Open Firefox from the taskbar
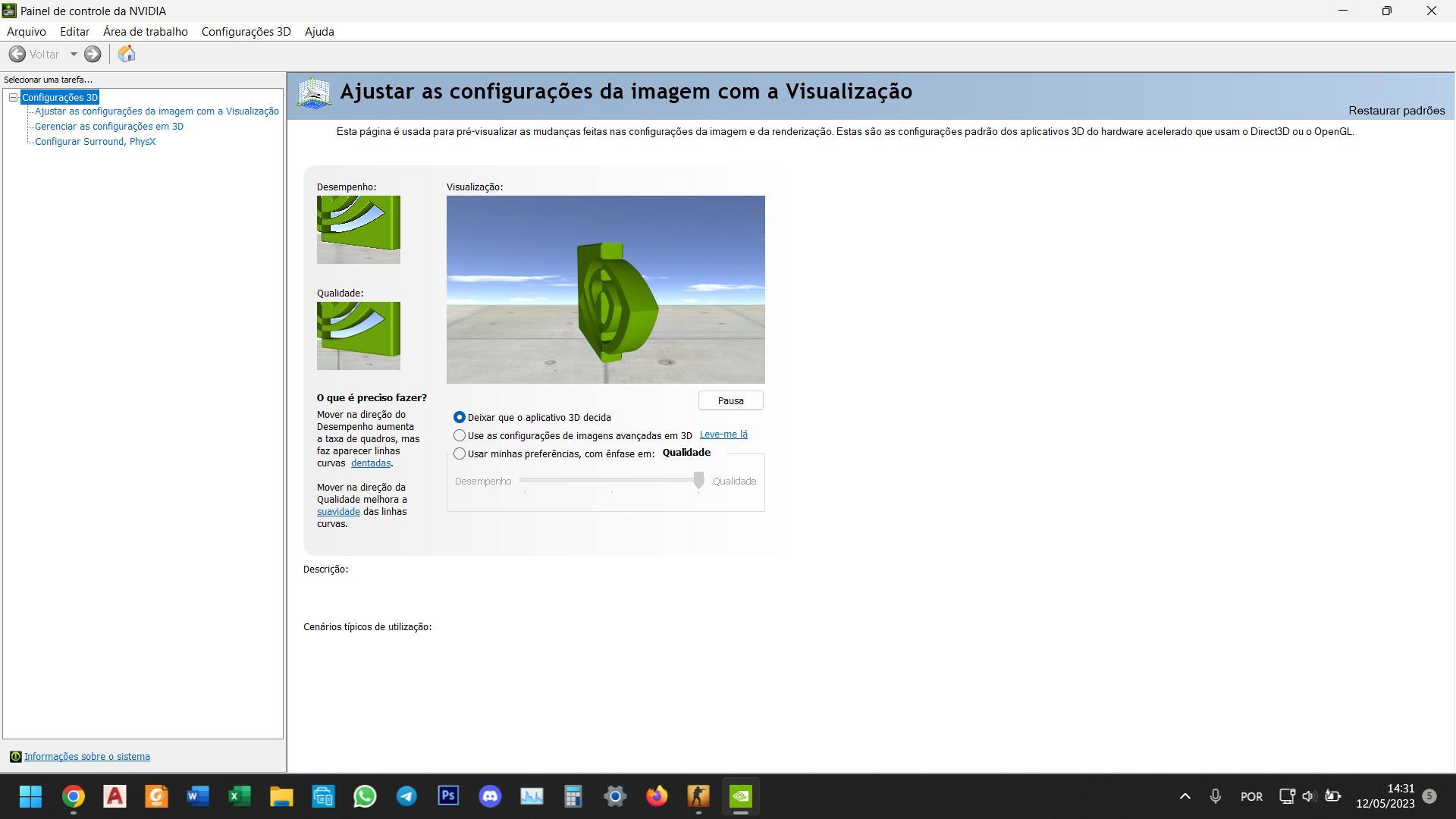 tap(657, 796)
